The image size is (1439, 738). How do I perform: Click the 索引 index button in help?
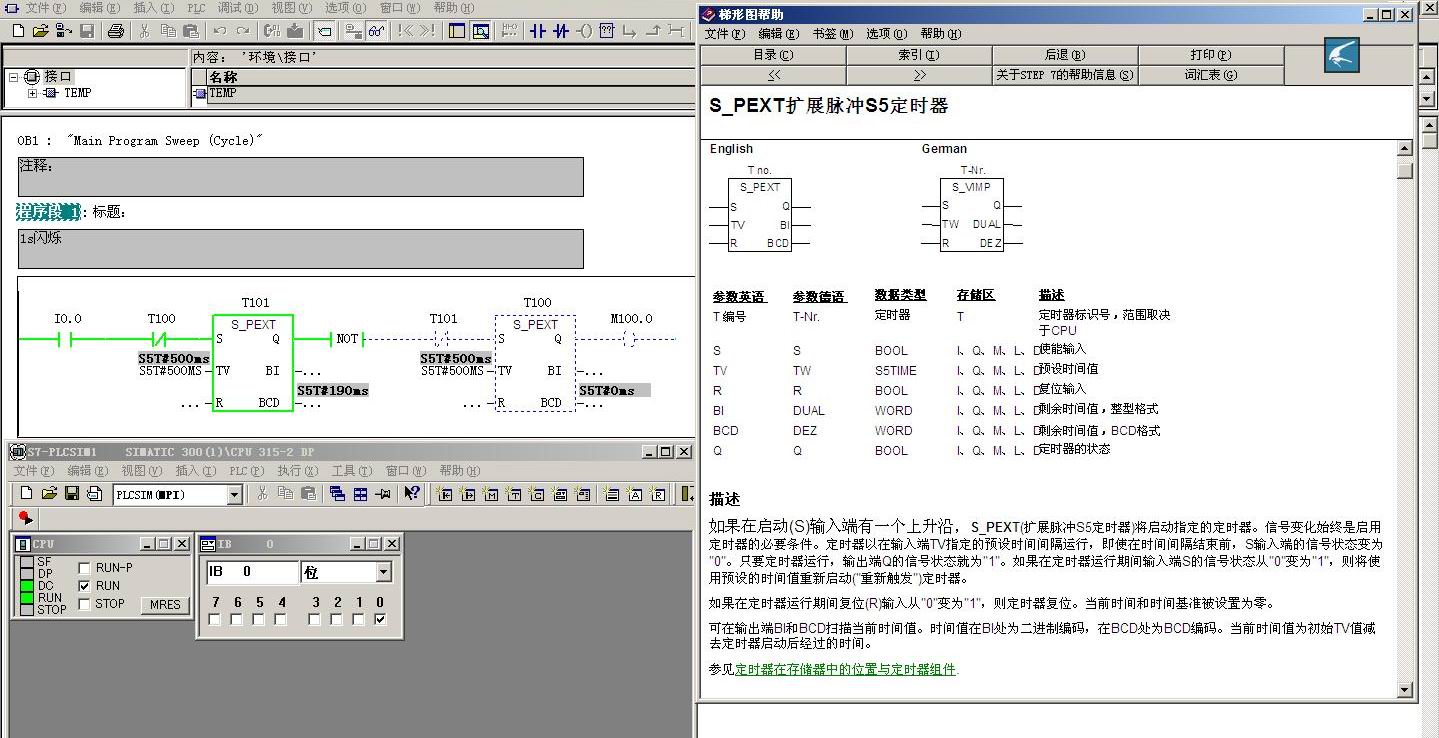point(919,55)
